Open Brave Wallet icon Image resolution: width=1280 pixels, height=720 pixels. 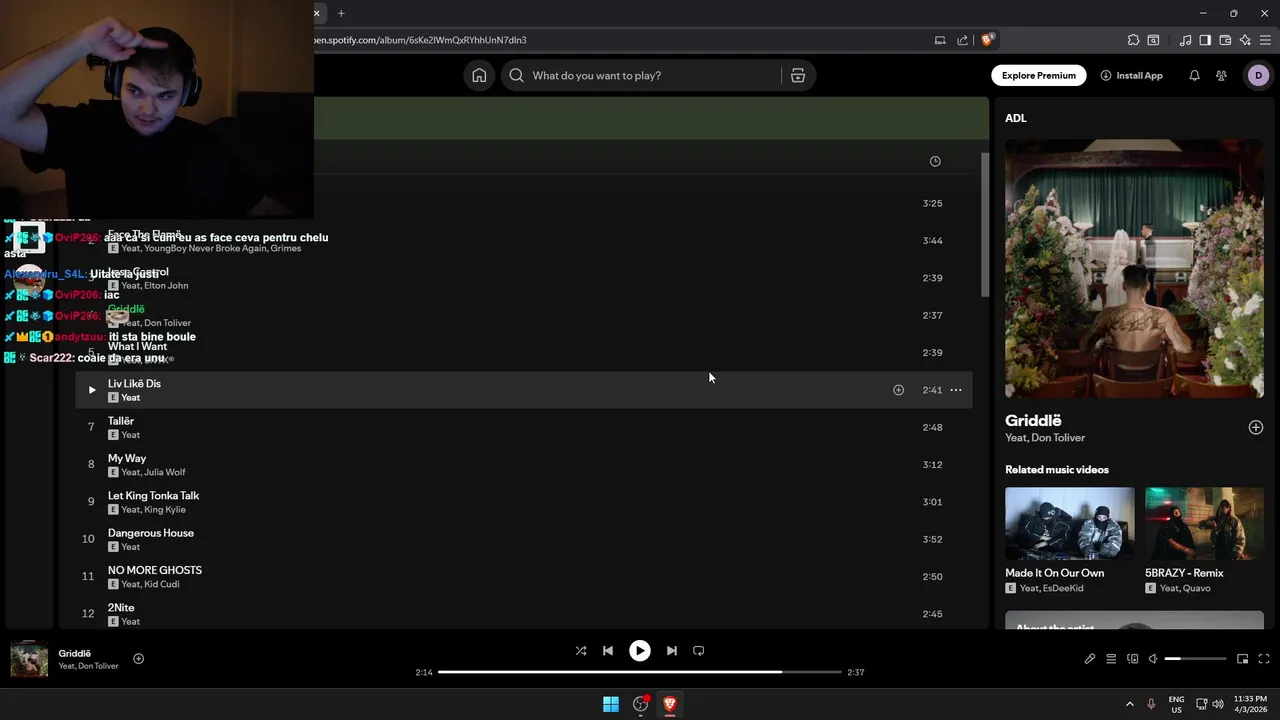point(1225,40)
